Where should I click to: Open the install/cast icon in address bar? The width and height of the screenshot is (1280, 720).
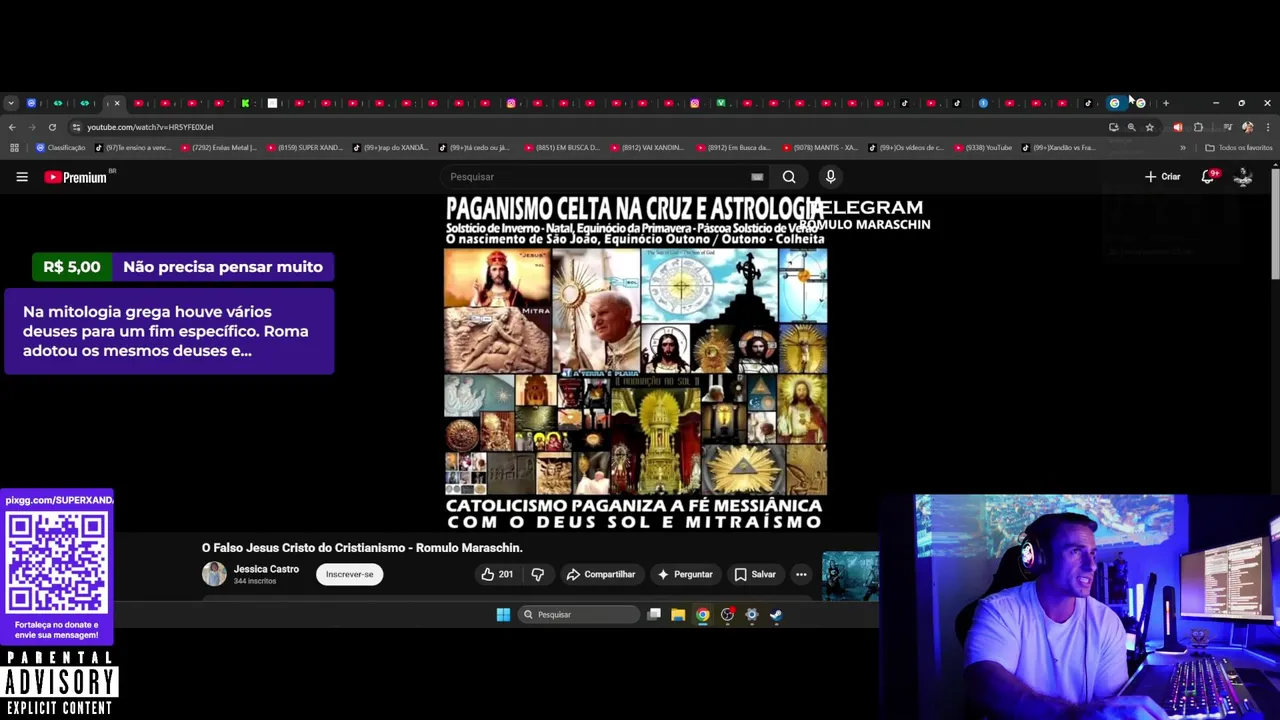click(x=1113, y=127)
